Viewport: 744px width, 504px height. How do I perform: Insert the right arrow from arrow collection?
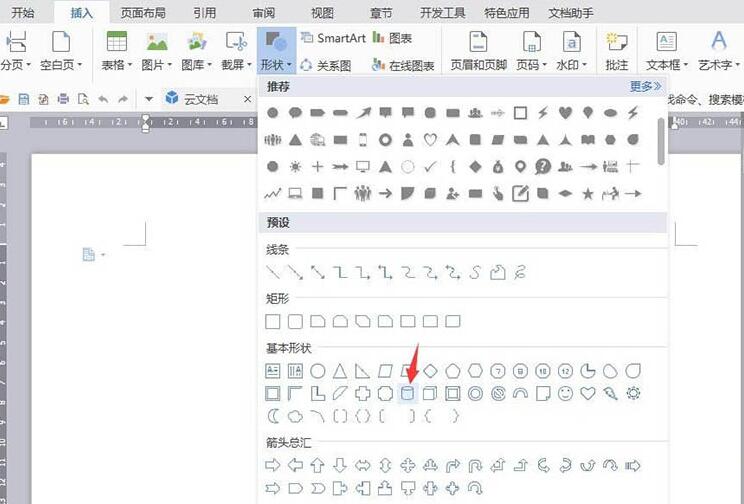pyautogui.click(x=273, y=465)
